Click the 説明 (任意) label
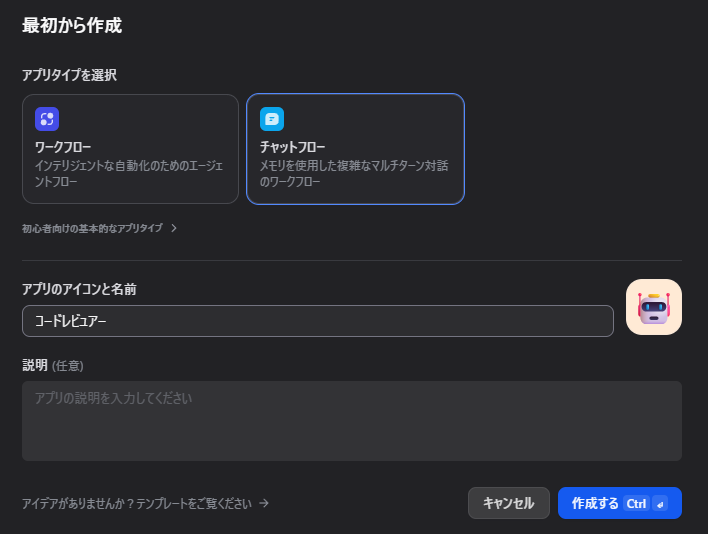 (x=59, y=365)
